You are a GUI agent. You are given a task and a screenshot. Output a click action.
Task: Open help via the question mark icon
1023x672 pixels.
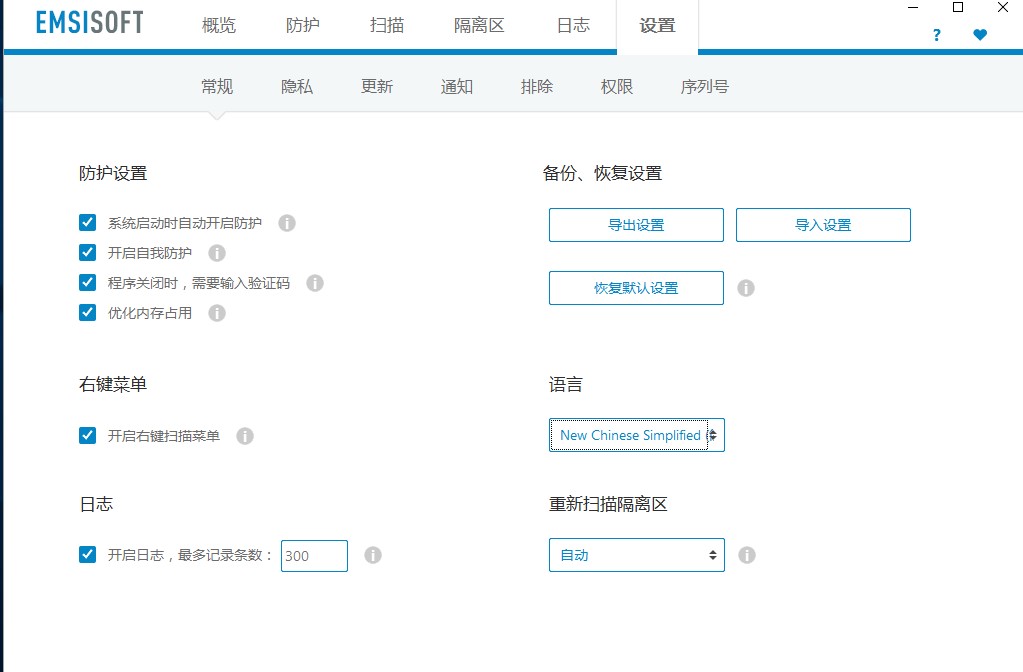click(x=937, y=35)
